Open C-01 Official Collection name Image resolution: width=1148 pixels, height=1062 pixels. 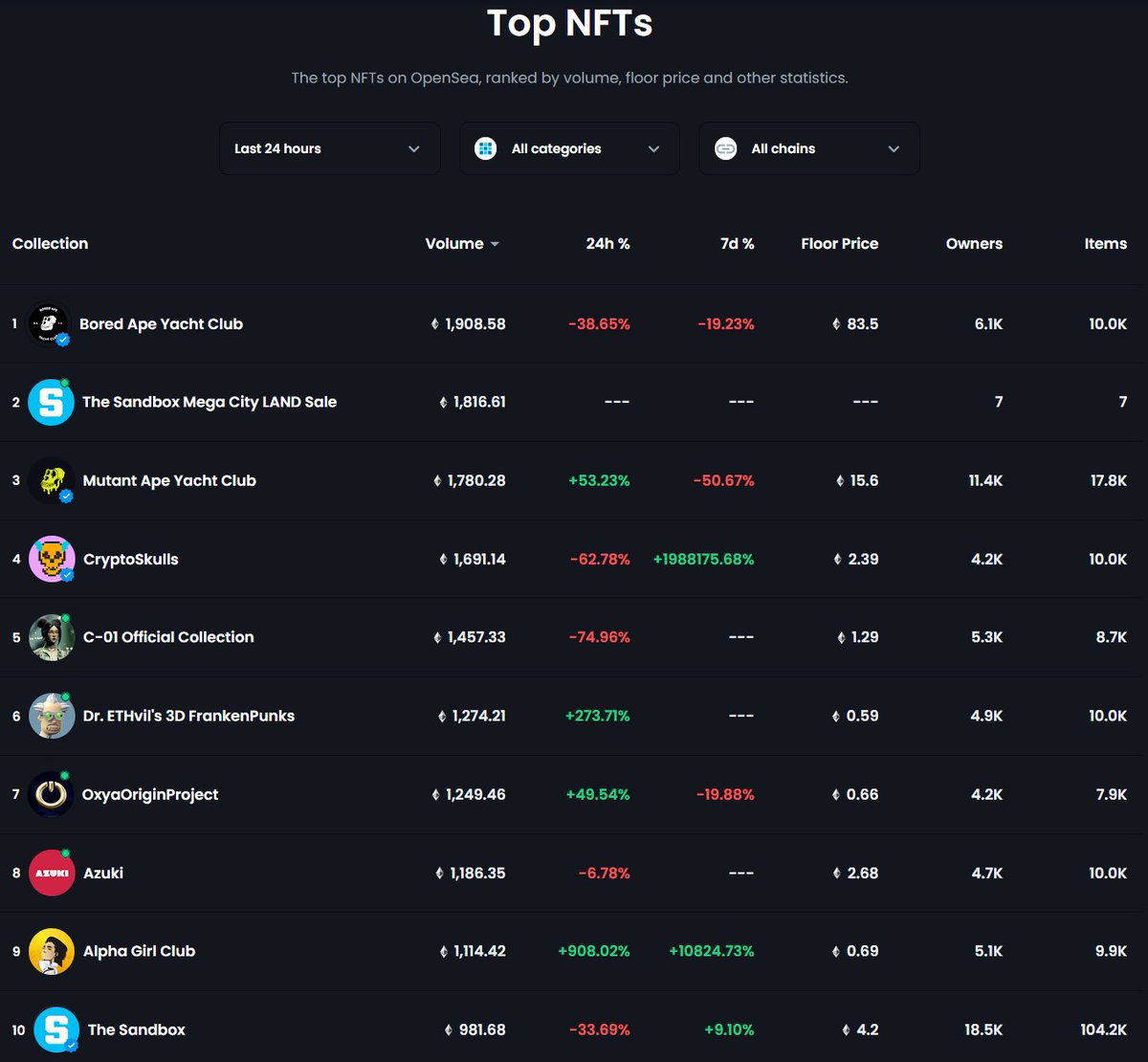pyautogui.click(x=168, y=637)
